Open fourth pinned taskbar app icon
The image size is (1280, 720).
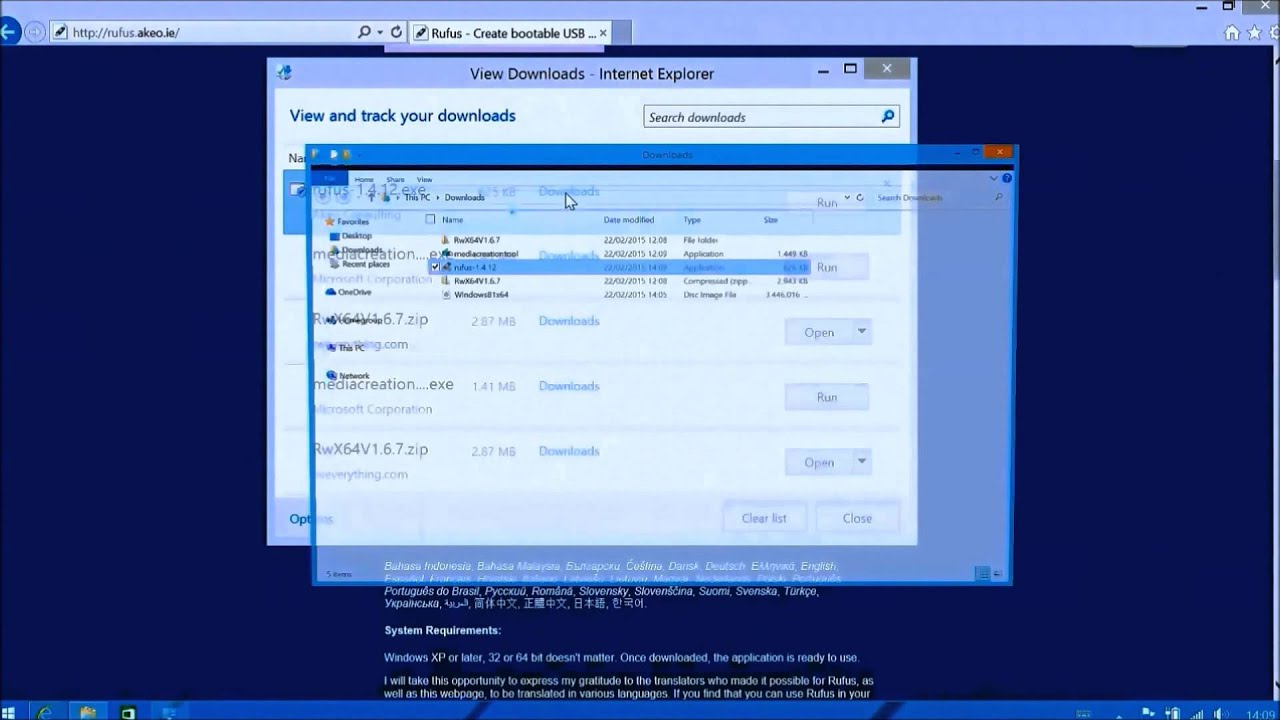[x=169, y=711]
